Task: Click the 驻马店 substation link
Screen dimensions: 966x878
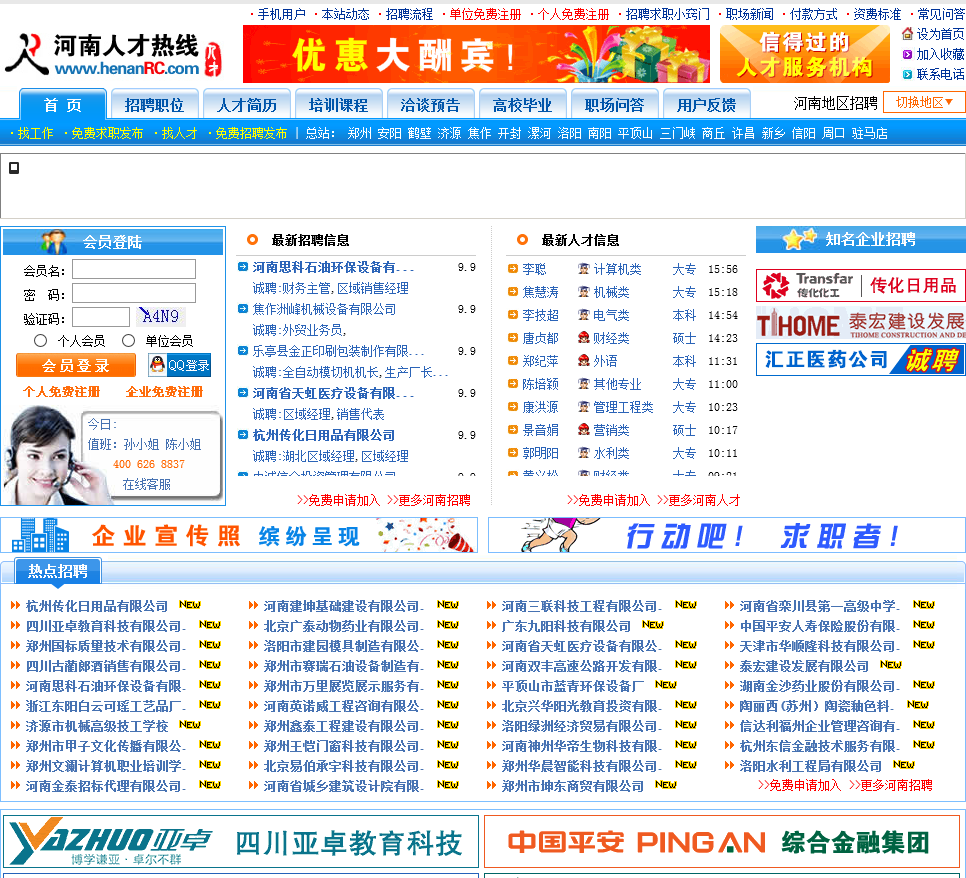Action: pyautogui.click(x=869, y=133)
